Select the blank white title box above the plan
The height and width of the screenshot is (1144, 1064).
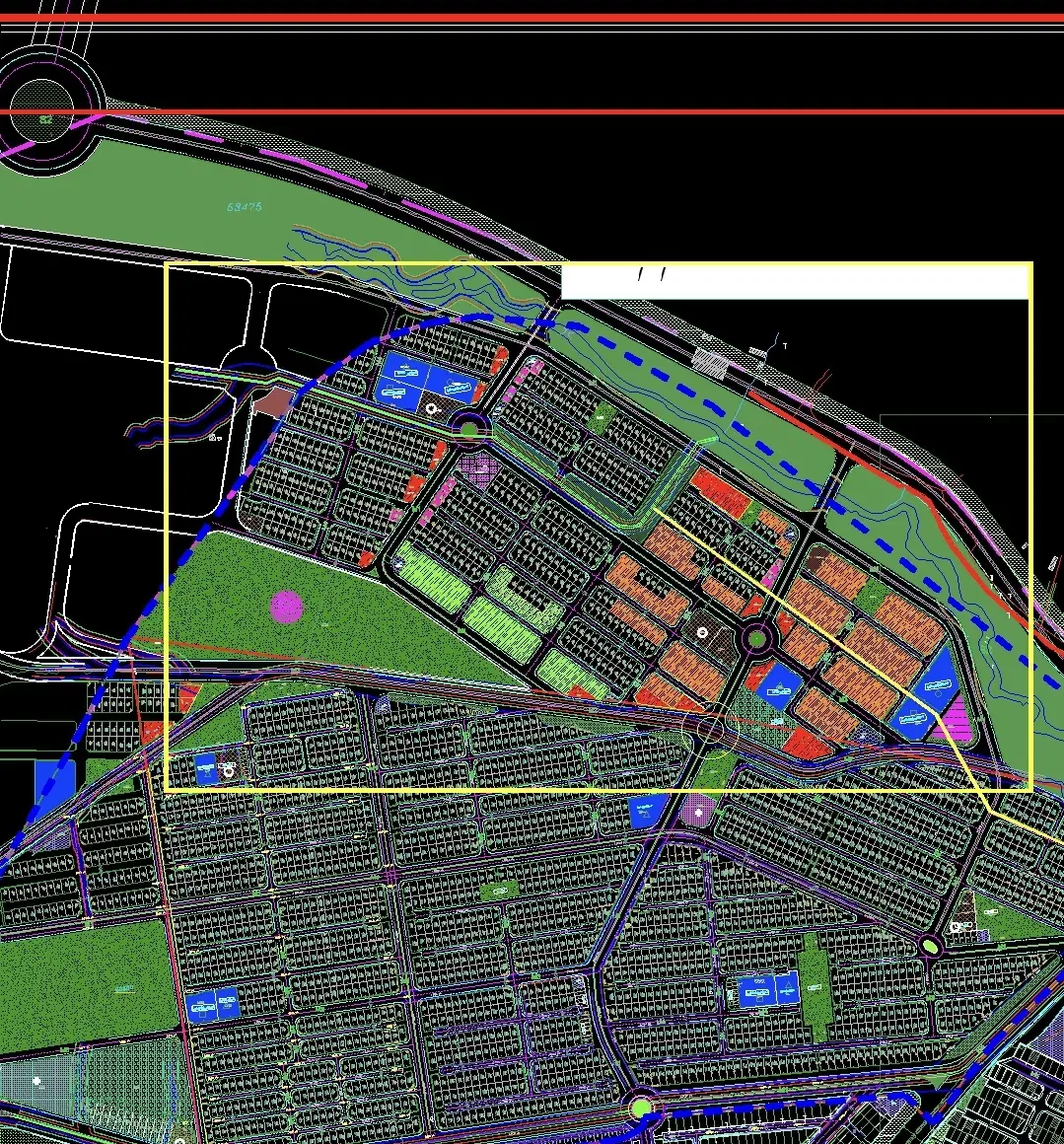tap(794, 282)
